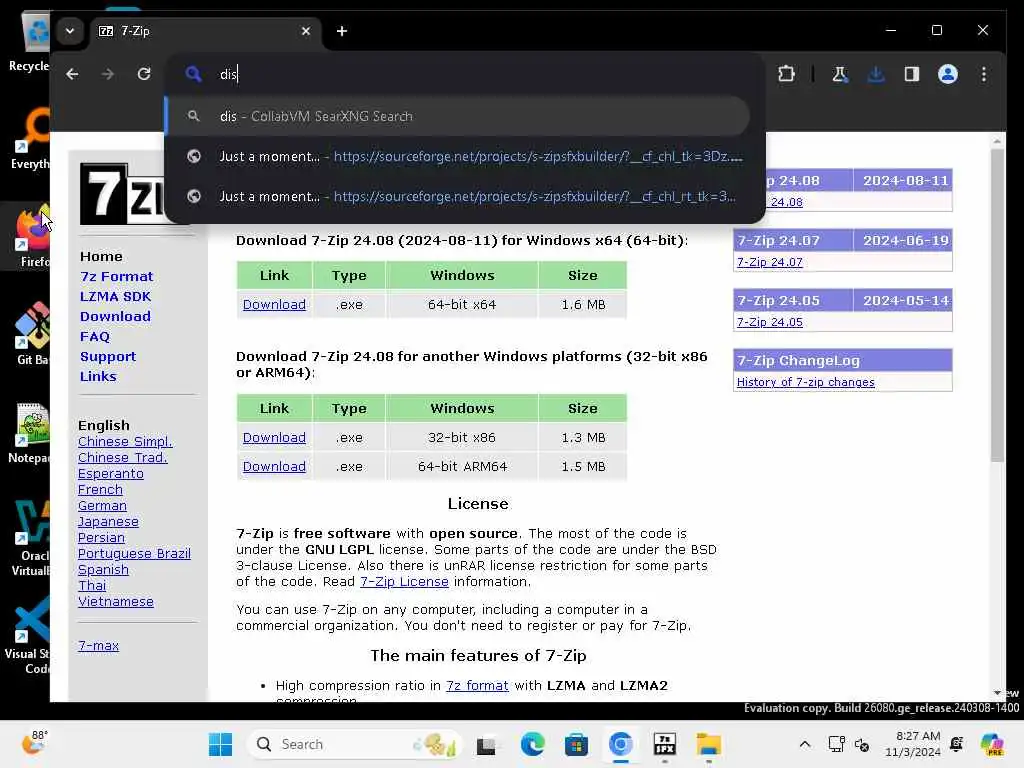Screen dimensions: 1024x768
Task: Switch language to Thai
Action: (91, 585)
